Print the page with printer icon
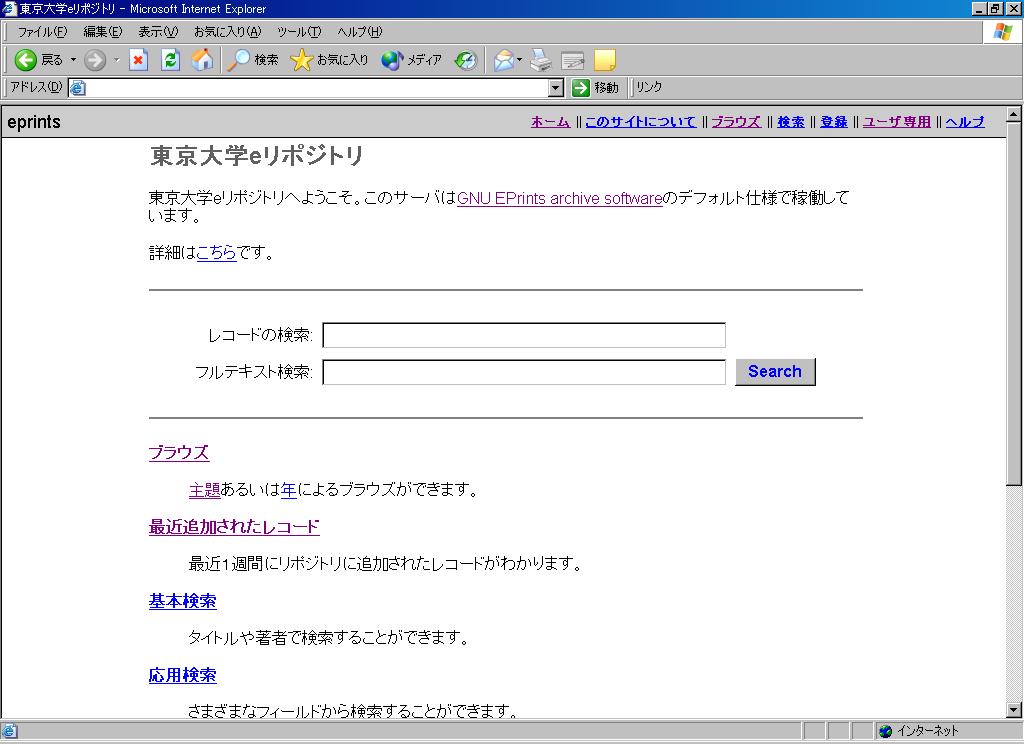 (x=540, y=60)
